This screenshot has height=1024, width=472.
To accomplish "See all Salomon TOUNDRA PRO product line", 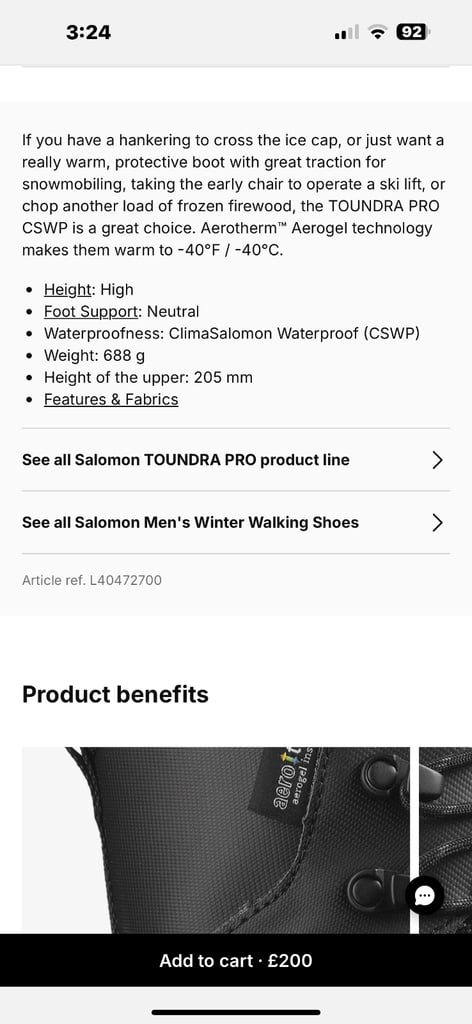I will tap(236, 460).
